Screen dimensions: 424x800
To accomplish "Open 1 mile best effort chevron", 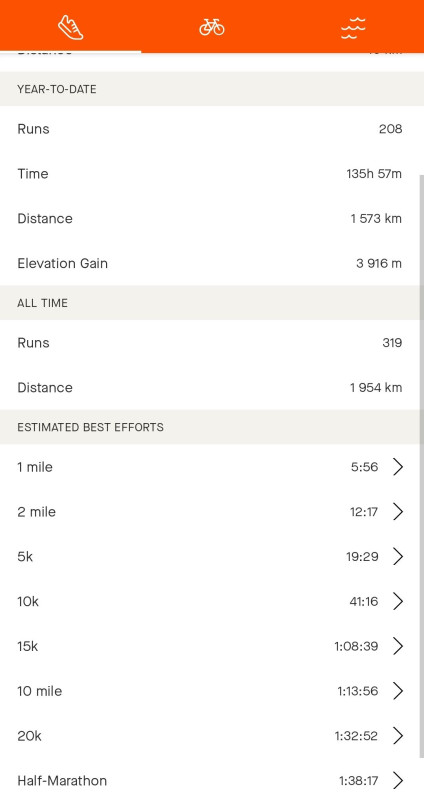I will point(398,467).
